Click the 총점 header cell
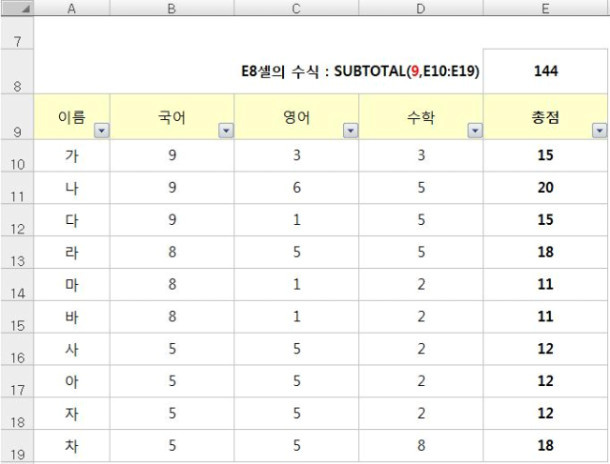Viewport: 610px width, 464px height. click(x=545, y=117)
